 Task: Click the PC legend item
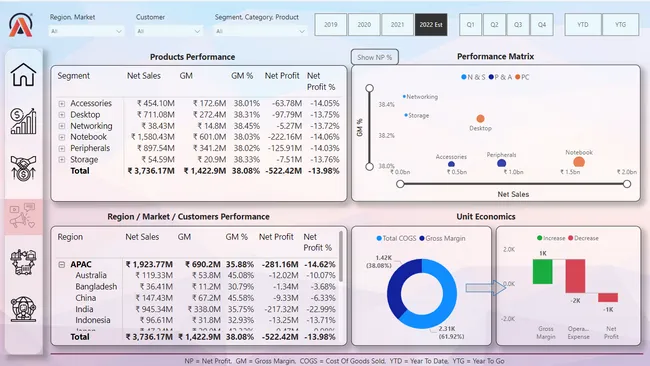[522, 77]
